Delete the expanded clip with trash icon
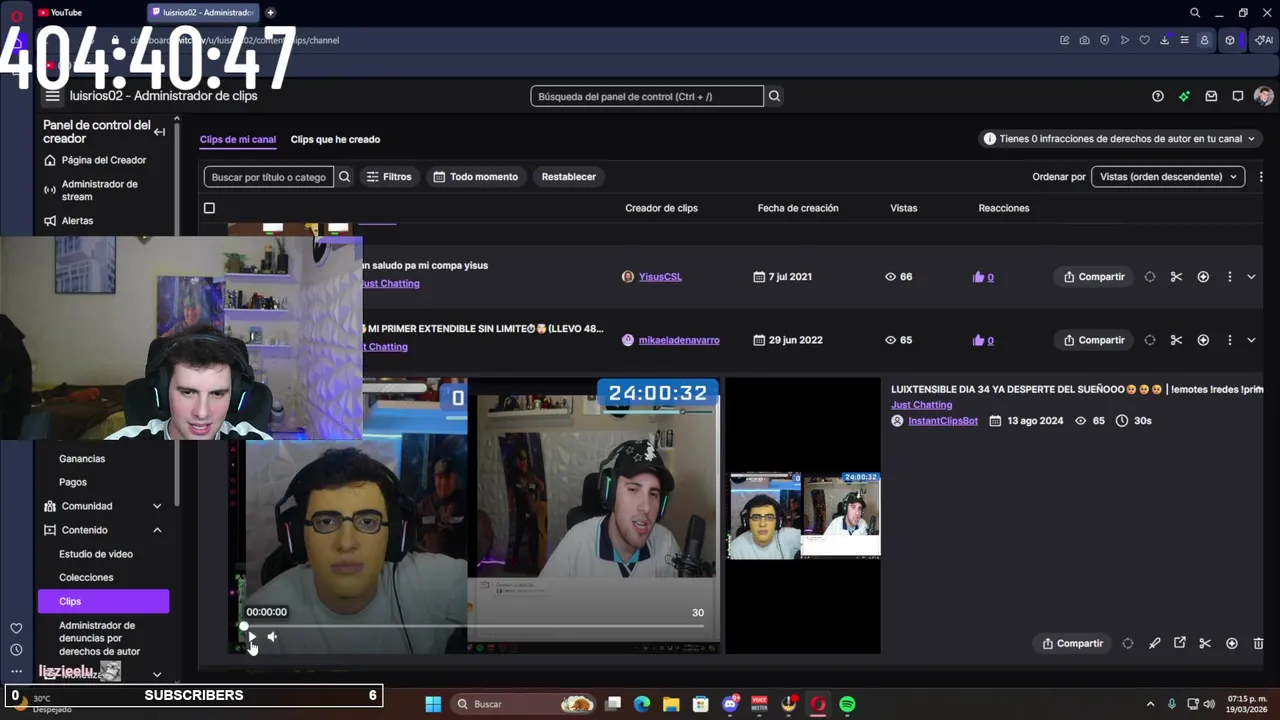Viewport: 1280px width, 720px height. (1259, 644)
